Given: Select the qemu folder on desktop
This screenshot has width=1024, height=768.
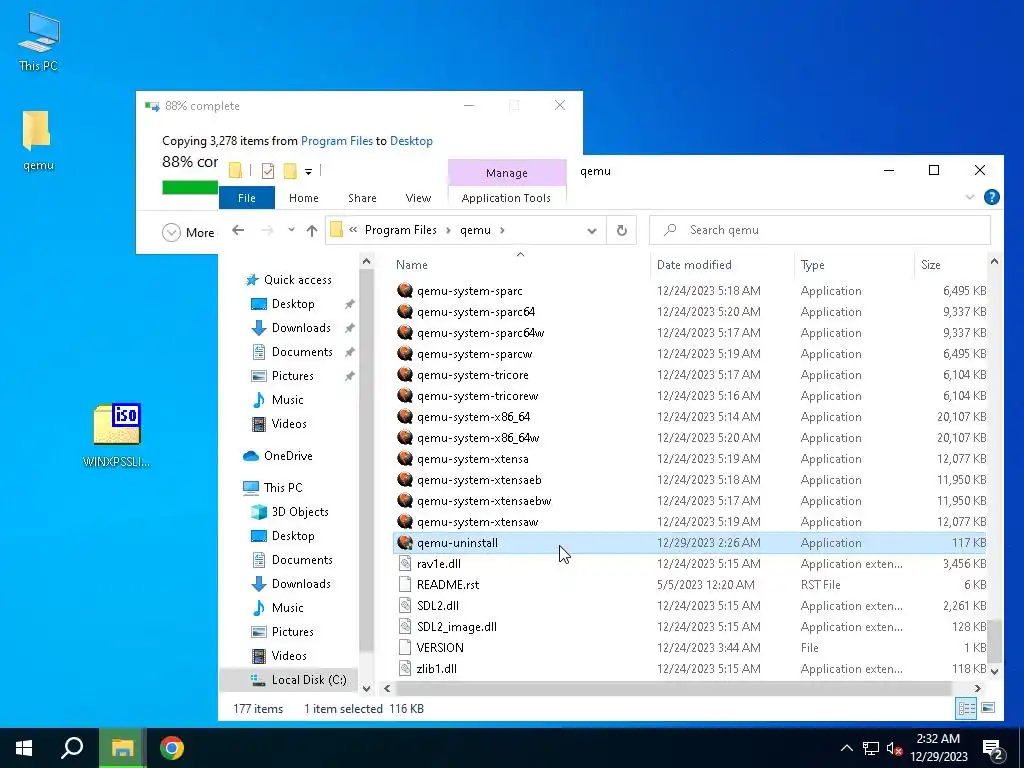Looking at the screenshot, I should tap(38, 140).
